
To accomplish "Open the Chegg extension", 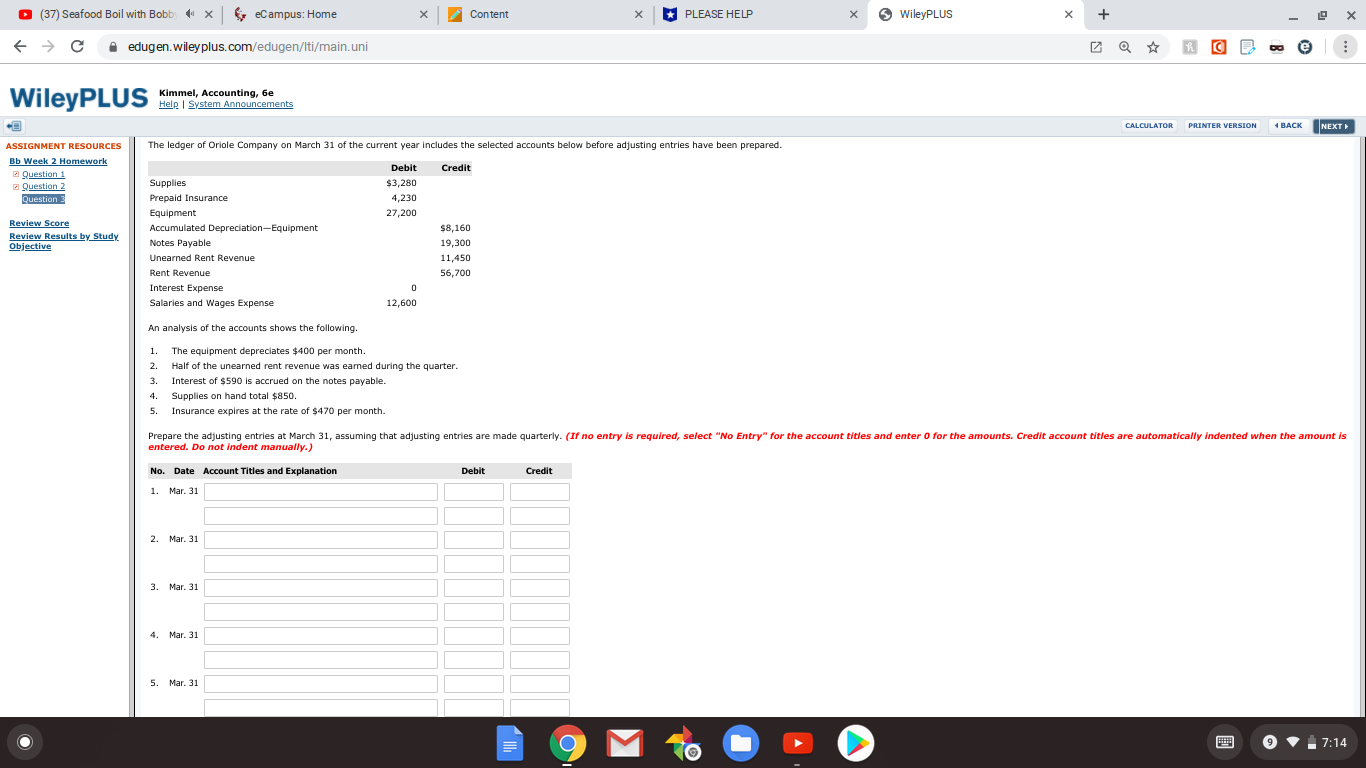I will [x=1219, y=46].
